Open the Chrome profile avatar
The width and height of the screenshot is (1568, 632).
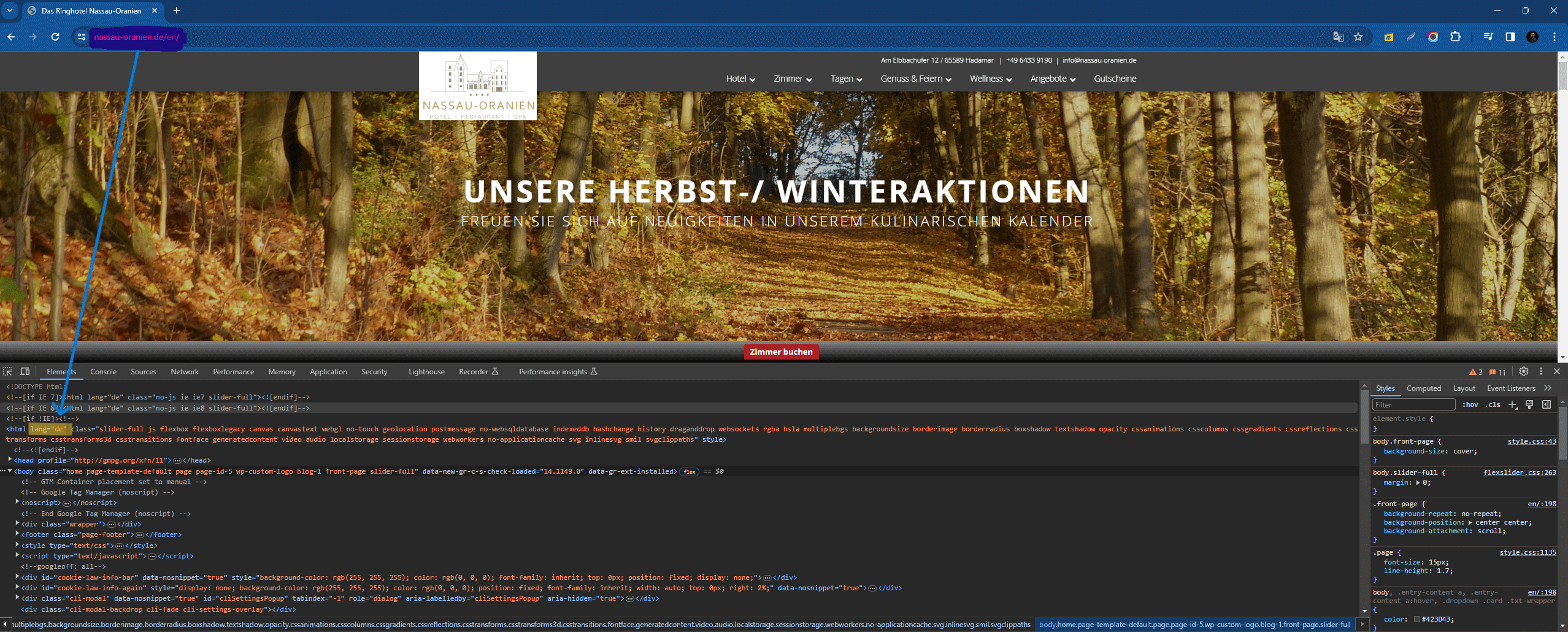[1532, 37]
